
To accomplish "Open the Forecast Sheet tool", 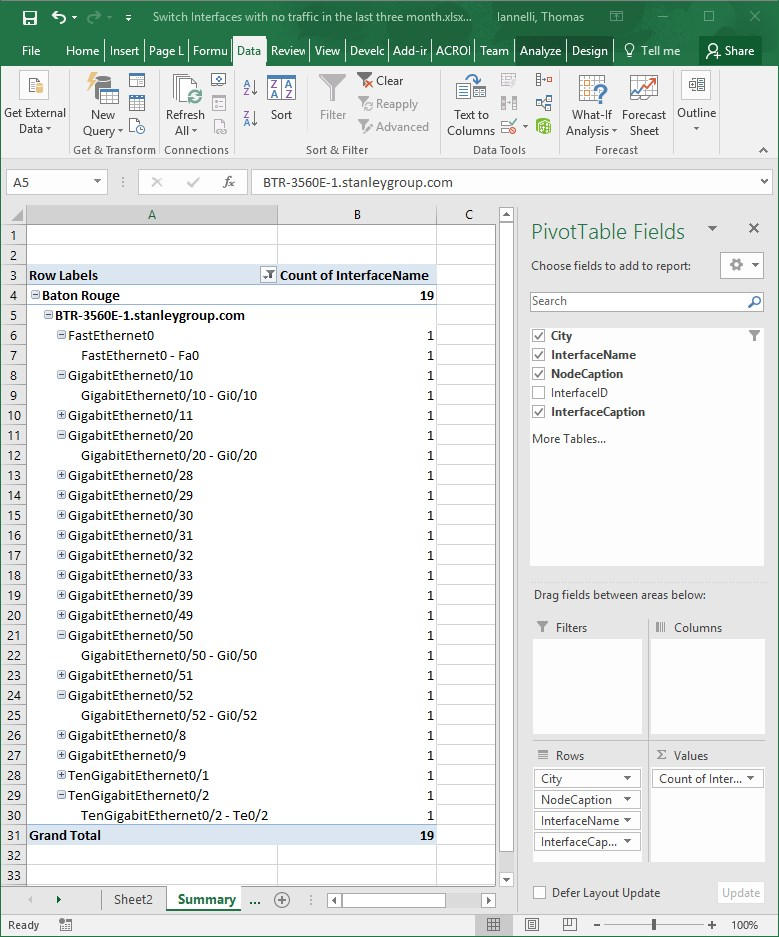I will tap(644, 107).
